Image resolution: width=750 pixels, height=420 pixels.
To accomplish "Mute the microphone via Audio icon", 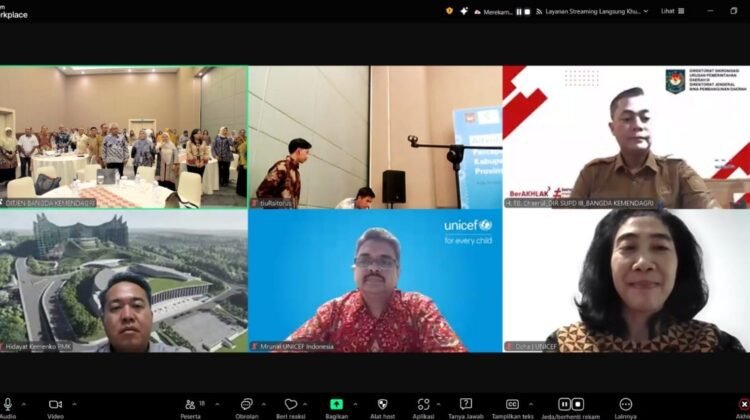I will [x=7, y=405].
